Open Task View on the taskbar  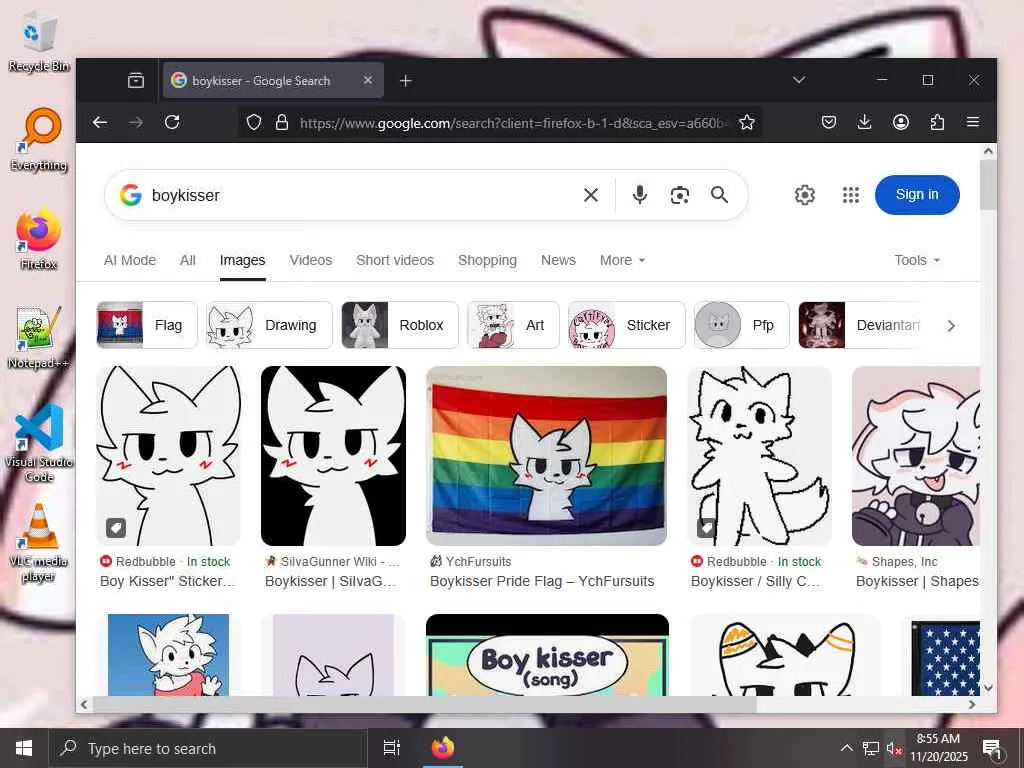pos(391,748)
